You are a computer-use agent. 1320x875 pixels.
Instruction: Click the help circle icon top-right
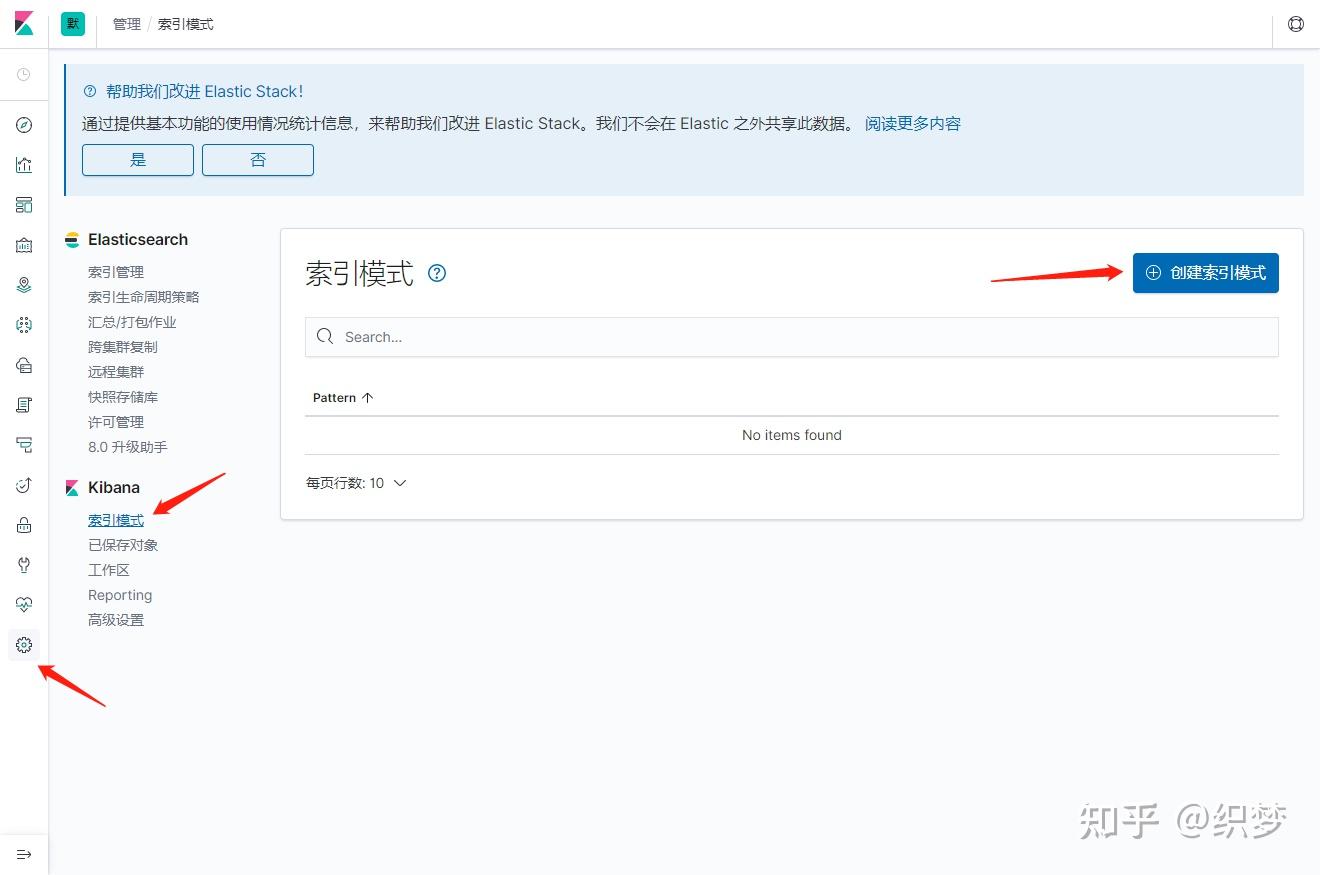[x=1296, y=23]
